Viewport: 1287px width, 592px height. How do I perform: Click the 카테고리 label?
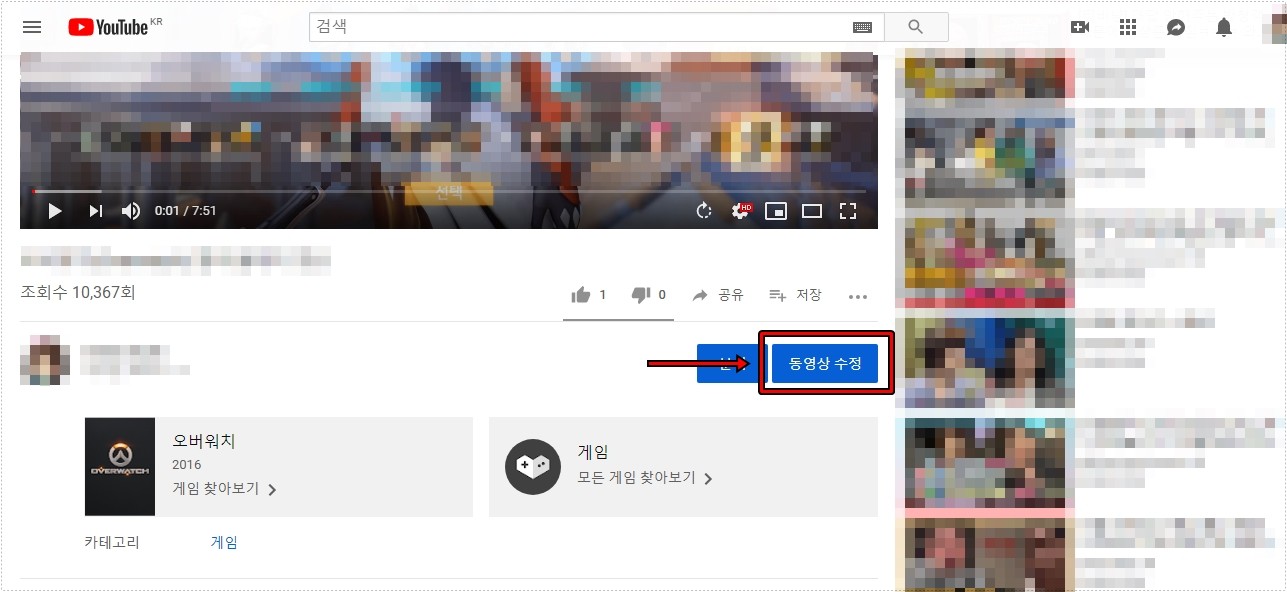tap(112, 543)
